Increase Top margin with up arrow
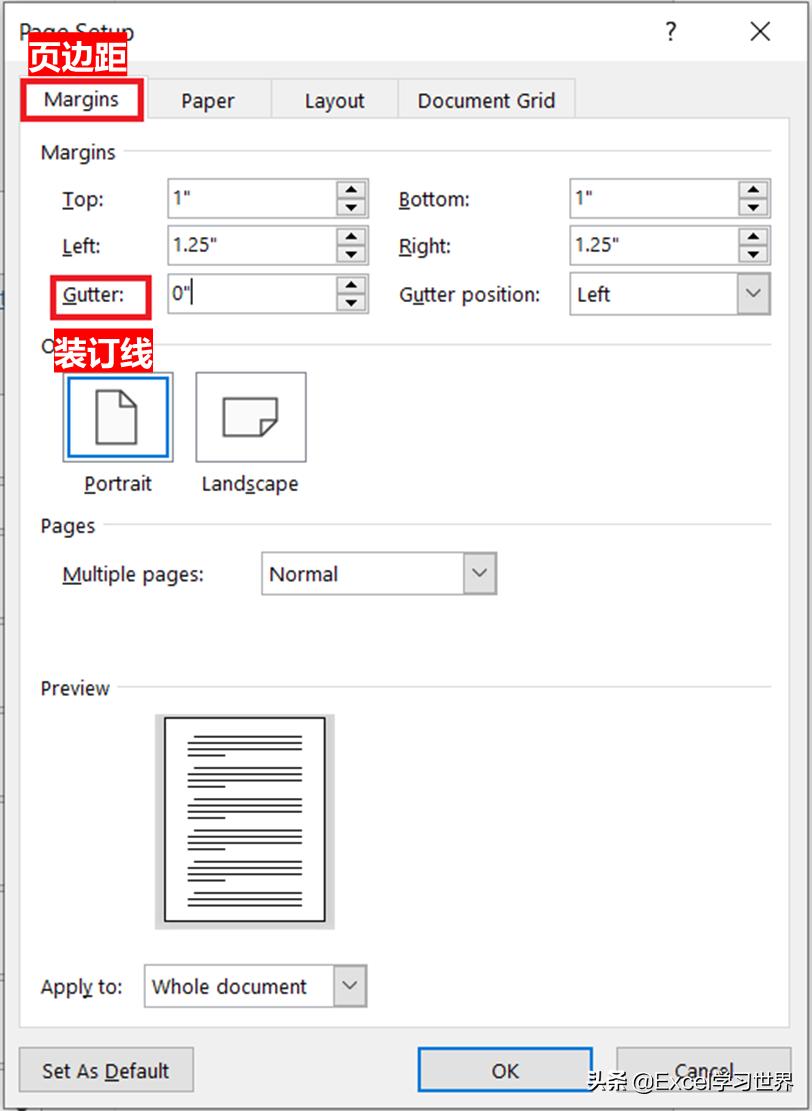 (351, 189)
